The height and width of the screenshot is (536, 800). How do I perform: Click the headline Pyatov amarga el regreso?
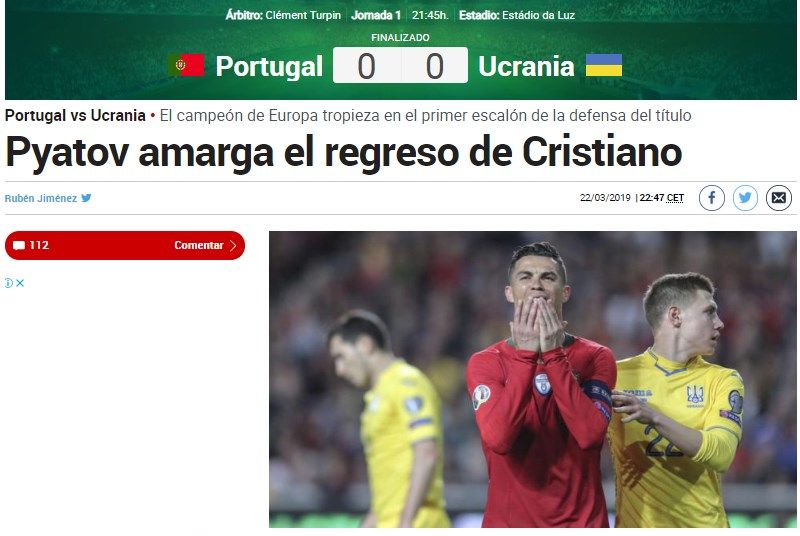[x=343, y=152]
